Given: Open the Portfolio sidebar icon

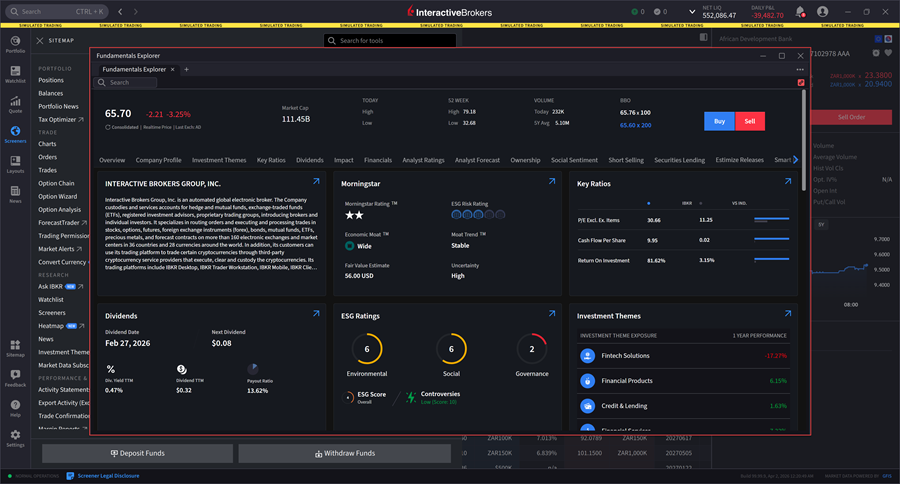Looking at the screenshot, I should point(15,42).
